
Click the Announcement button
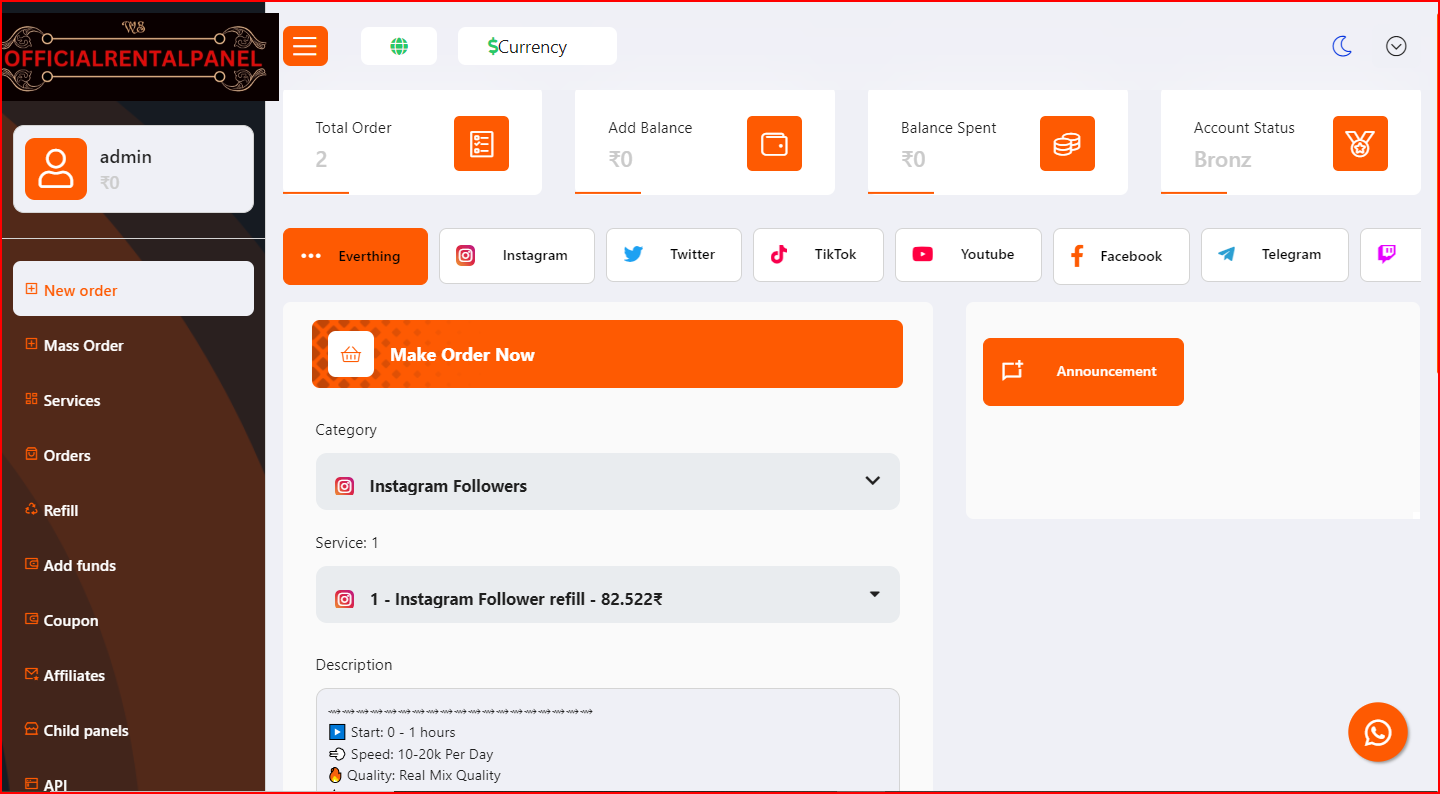pyautogui.click(x=1083, y=372)
